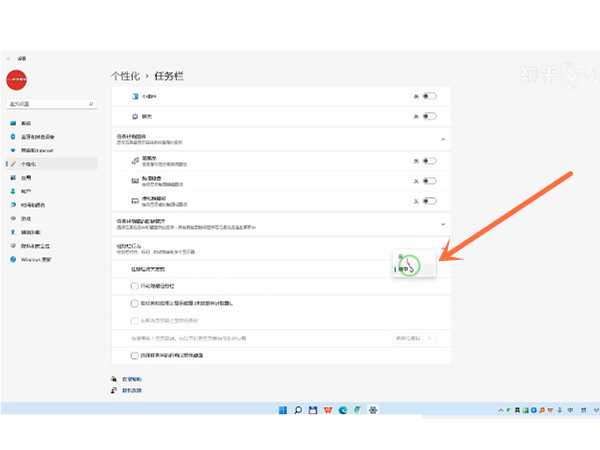Click the search icon in settings box

(x=92, y=103)
